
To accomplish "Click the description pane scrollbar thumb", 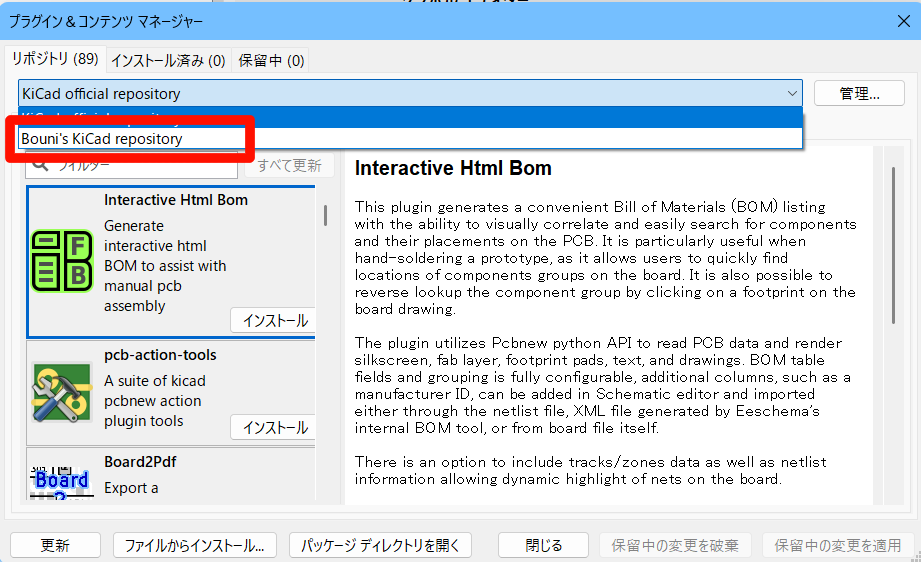I will click(893, 245).
